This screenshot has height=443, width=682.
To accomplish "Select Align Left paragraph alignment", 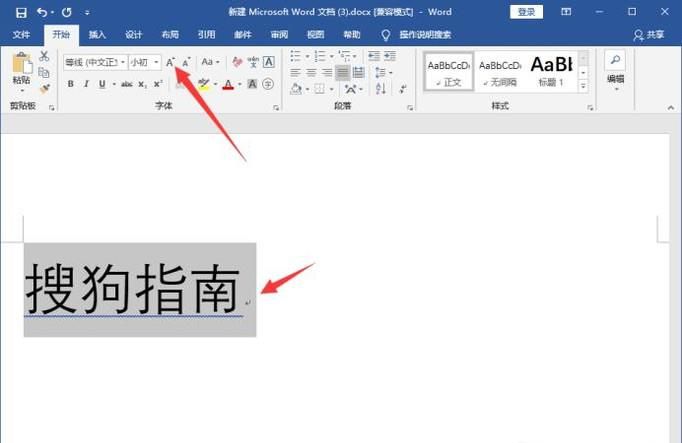I will (295, 72).
